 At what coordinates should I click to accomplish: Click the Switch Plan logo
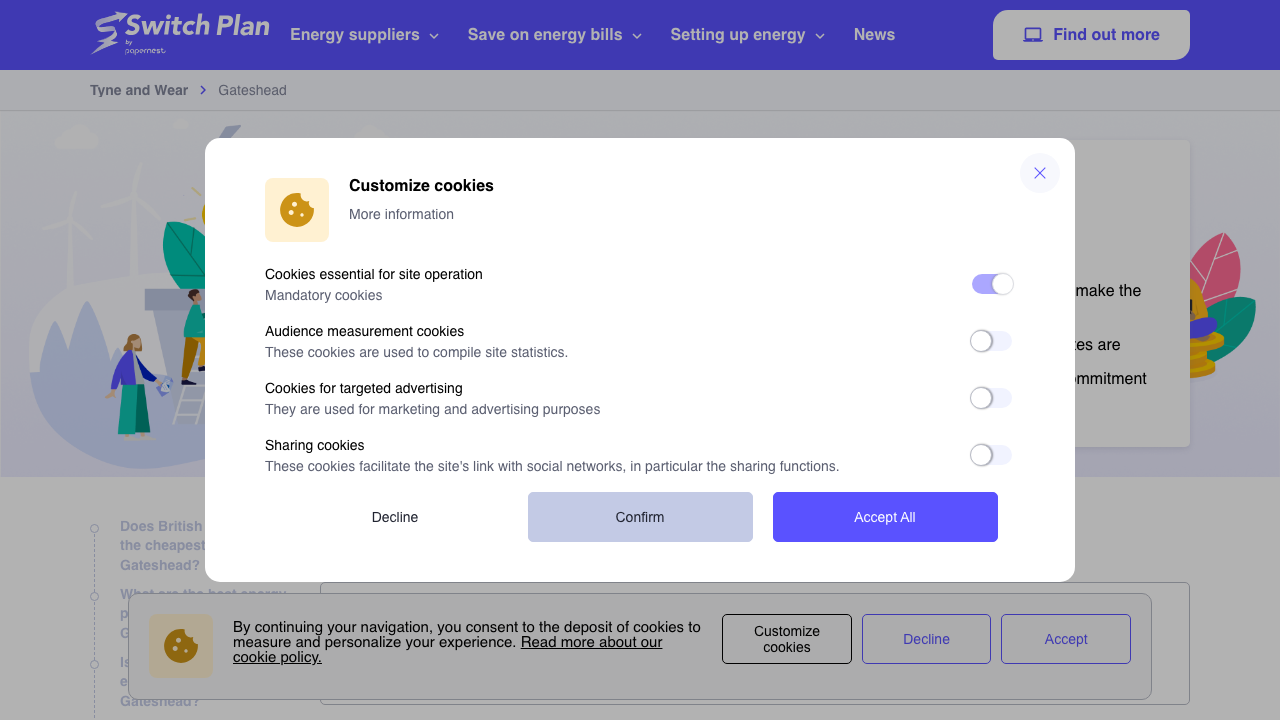pos(180,34)
